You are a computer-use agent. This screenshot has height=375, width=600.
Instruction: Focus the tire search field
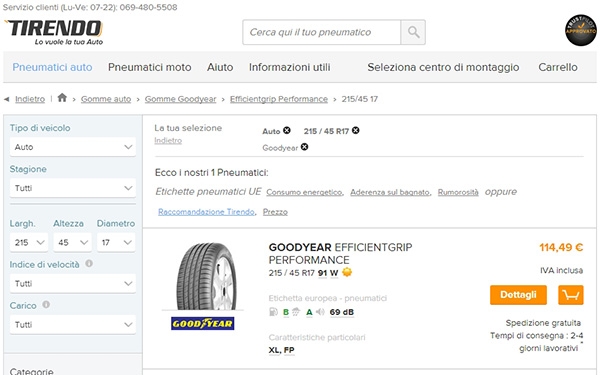click(321, 32)
